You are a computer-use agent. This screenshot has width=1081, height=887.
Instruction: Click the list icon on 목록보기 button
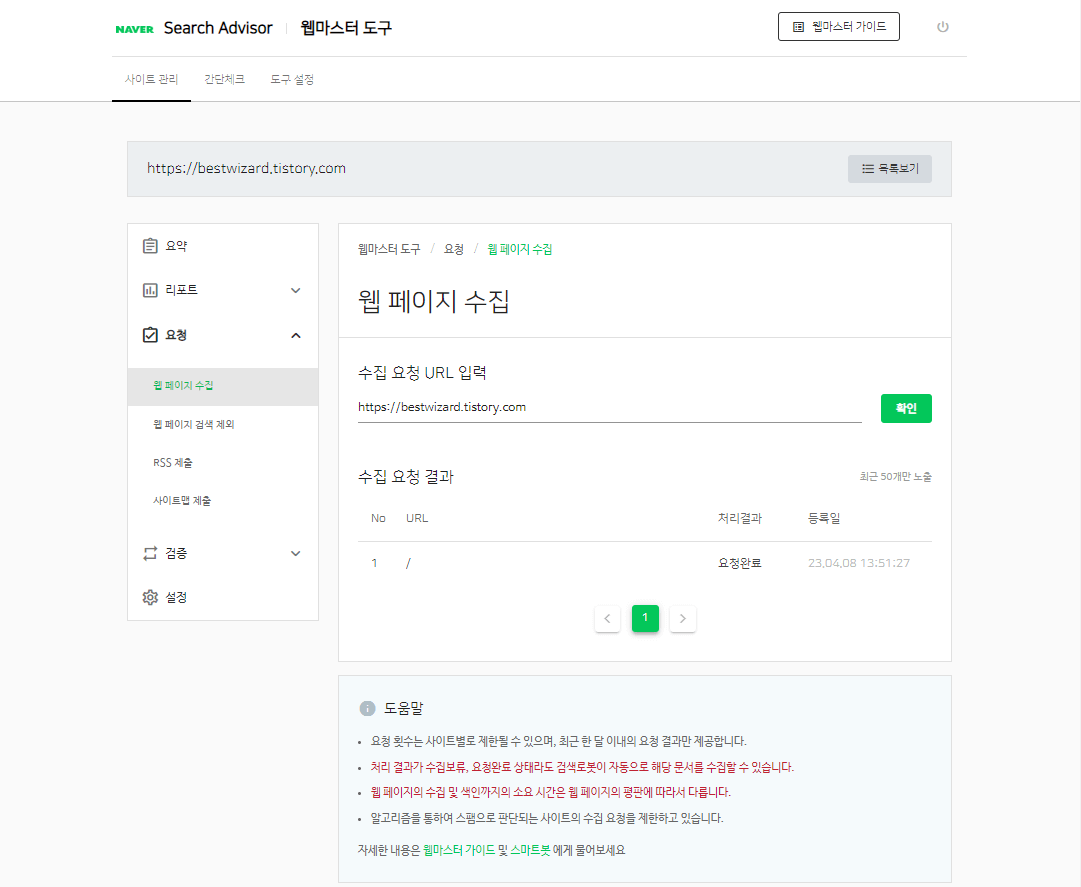(866, 168)
